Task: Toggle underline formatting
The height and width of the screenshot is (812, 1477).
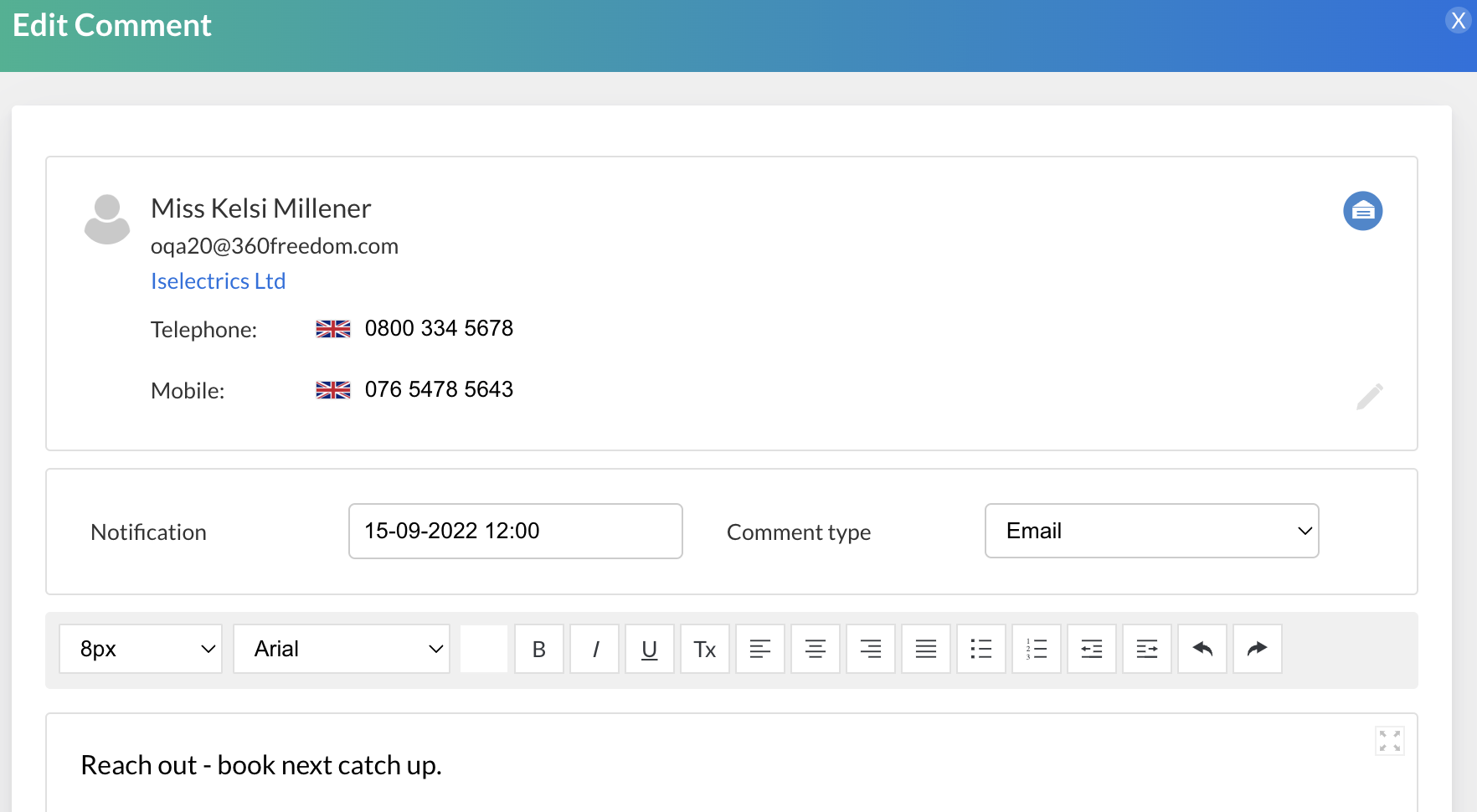Action: pos(650,649)
